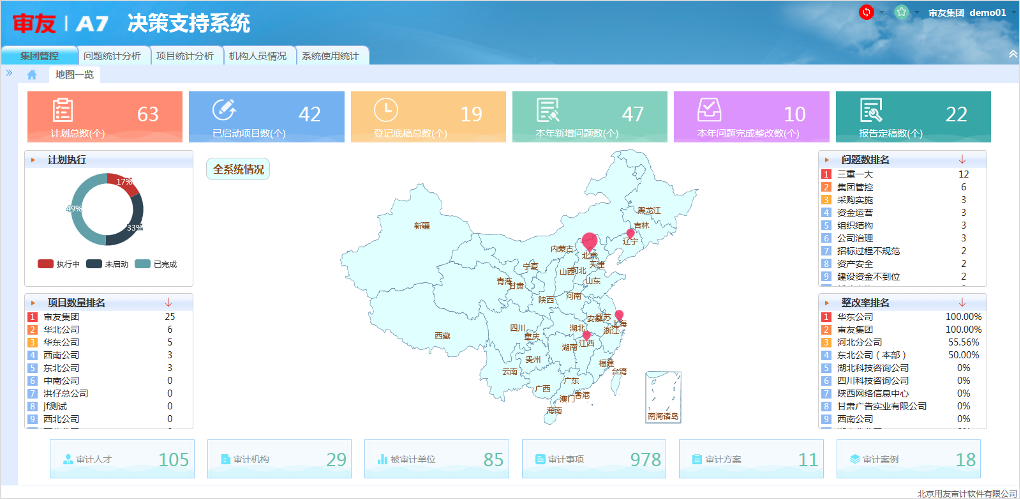This screenshot has height=499, width=1020.
Task: Click the sort arrow in the 问题数排名 header
Action: (x=961, y=159)
